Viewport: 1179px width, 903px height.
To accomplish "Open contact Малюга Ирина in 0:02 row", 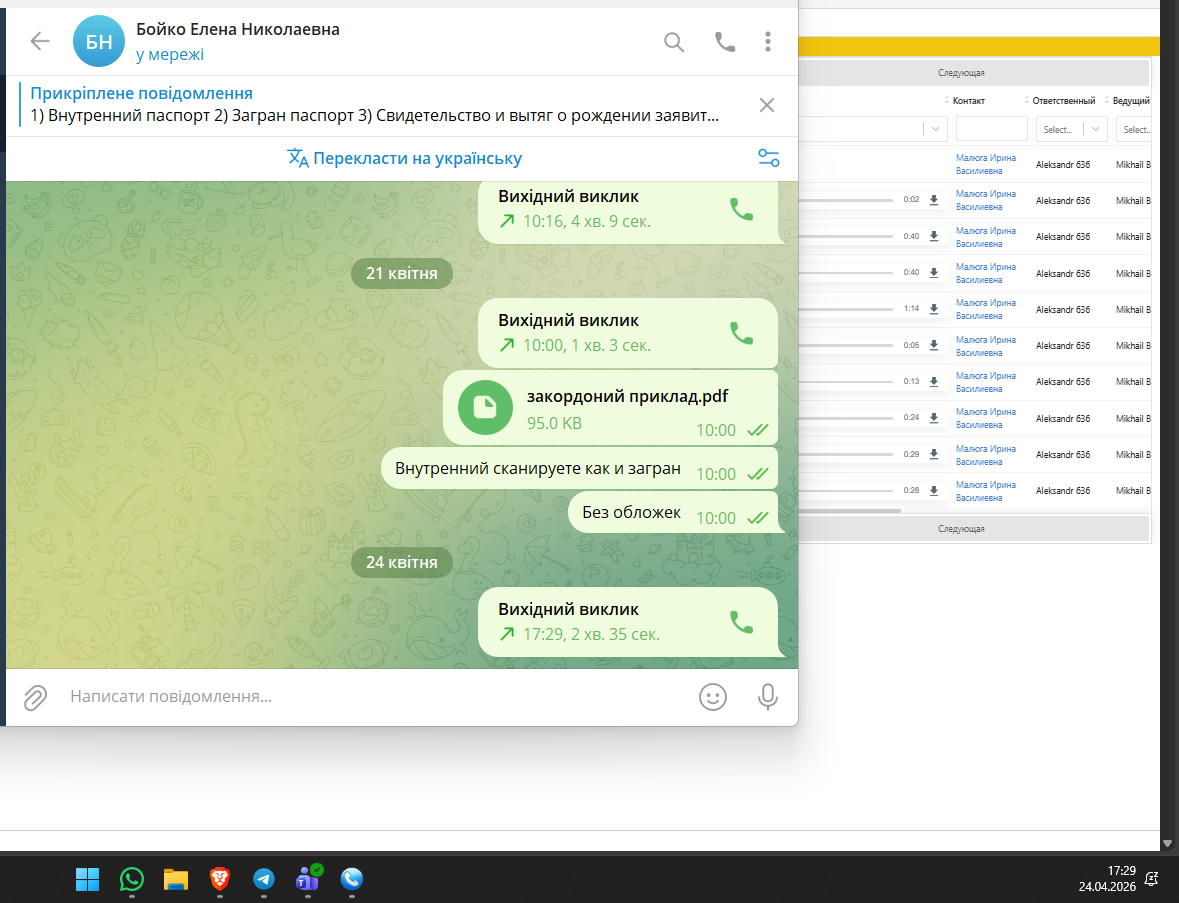I will [986, 200].
